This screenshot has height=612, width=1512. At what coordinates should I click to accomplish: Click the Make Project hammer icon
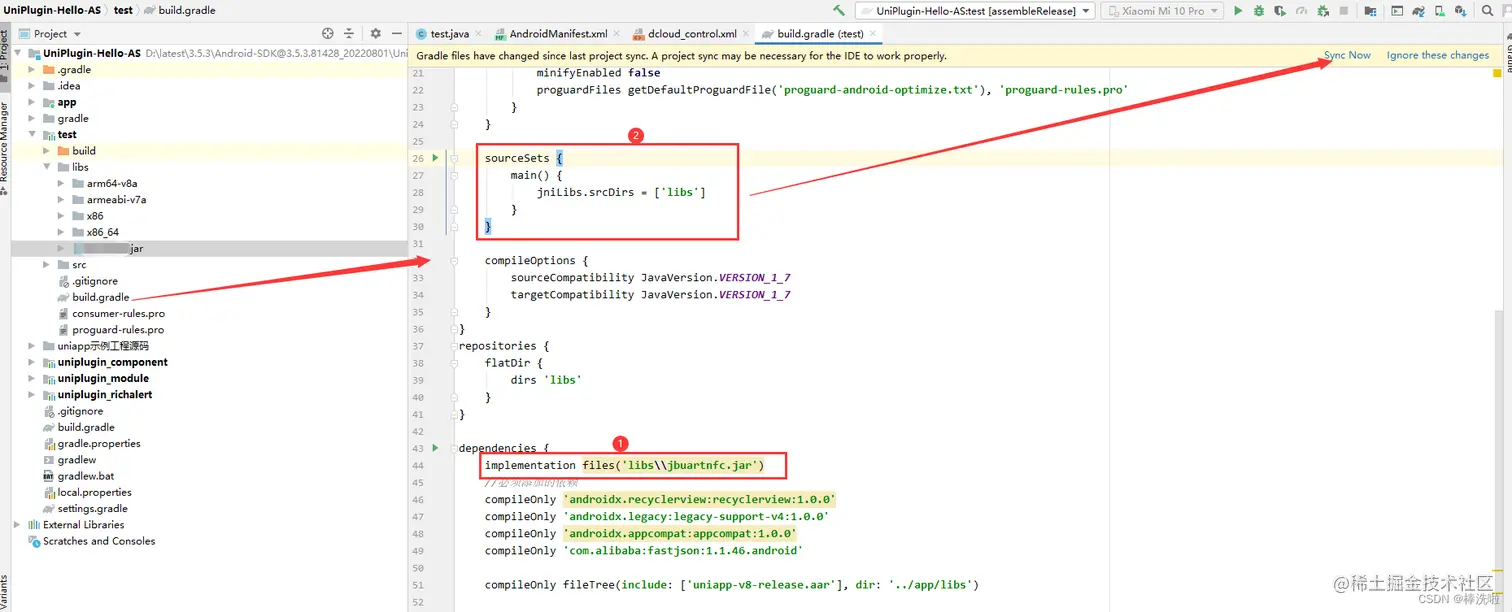click(x=838, y=11)
